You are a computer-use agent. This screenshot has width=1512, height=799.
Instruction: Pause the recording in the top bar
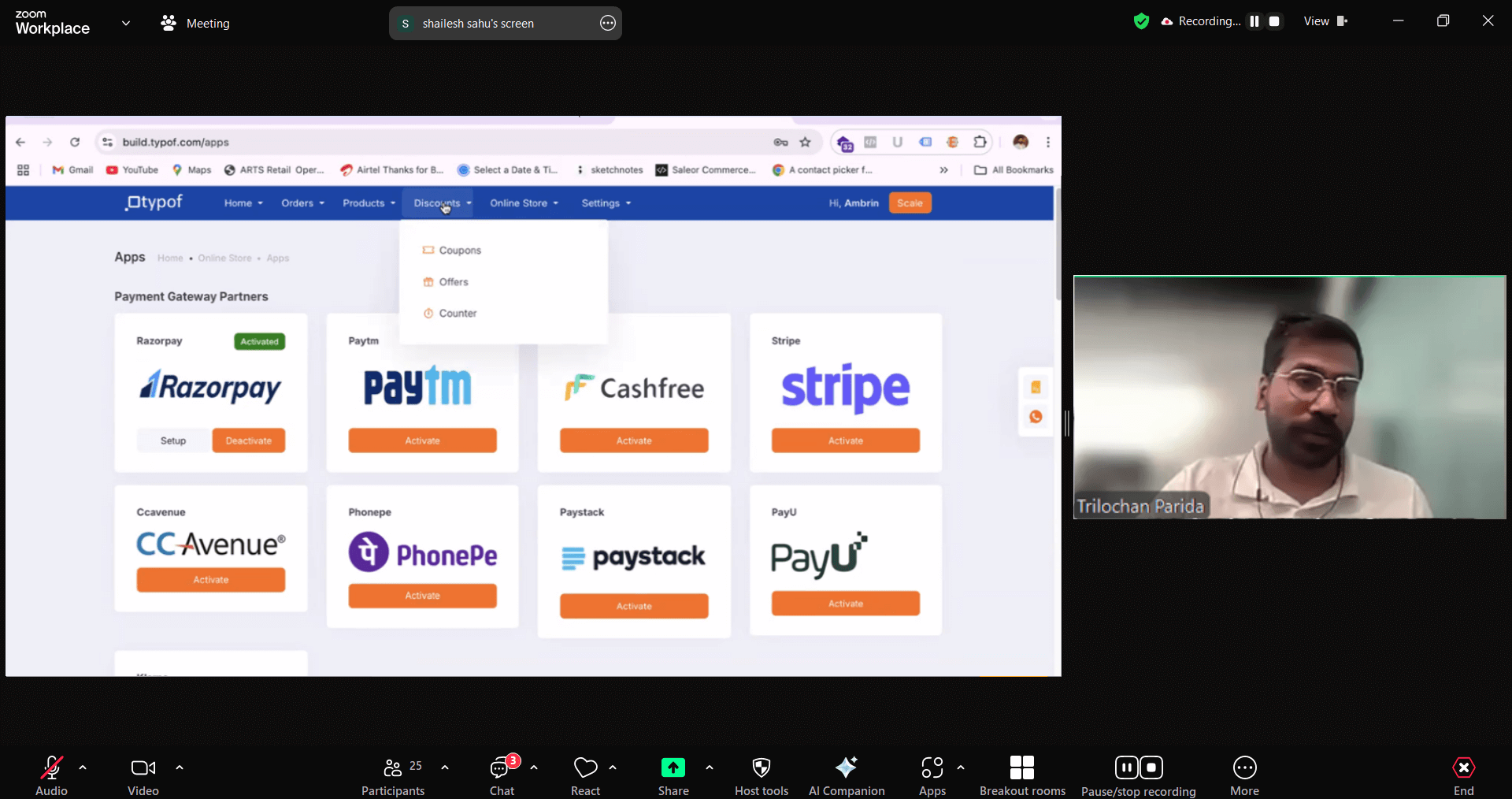[1254, 21]
